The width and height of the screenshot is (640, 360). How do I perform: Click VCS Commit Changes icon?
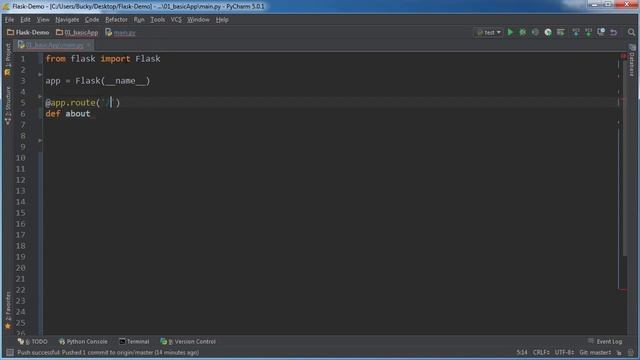pyautogui.click(x=588, y=32)
